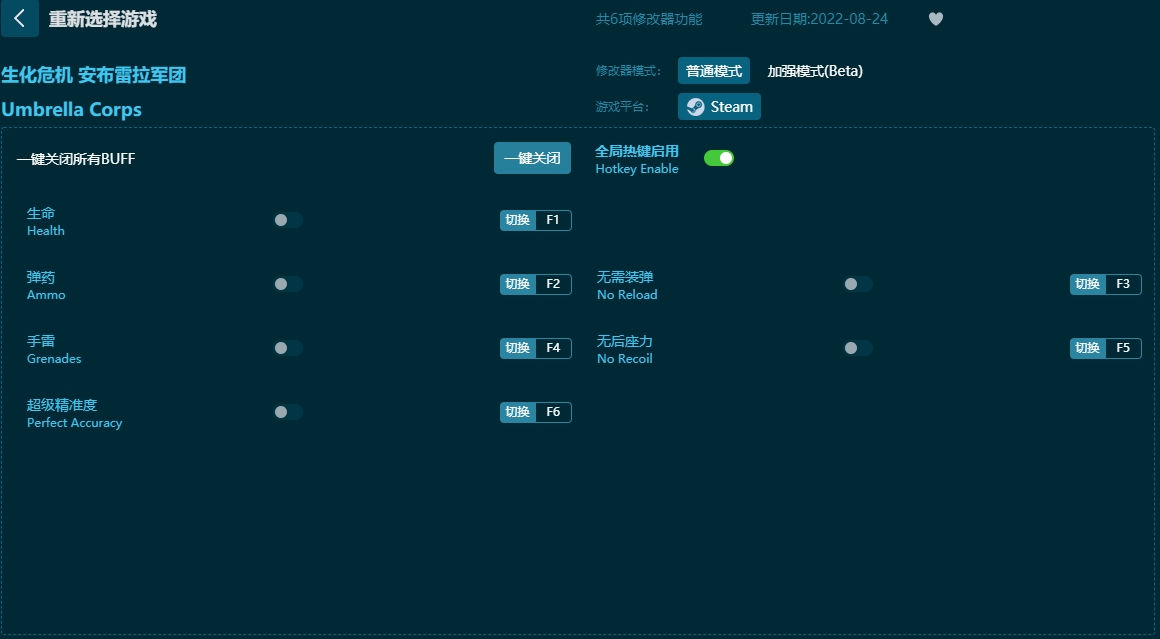Click the back arrow icon
The image size is (1160, 639).
tap(20, 18)
